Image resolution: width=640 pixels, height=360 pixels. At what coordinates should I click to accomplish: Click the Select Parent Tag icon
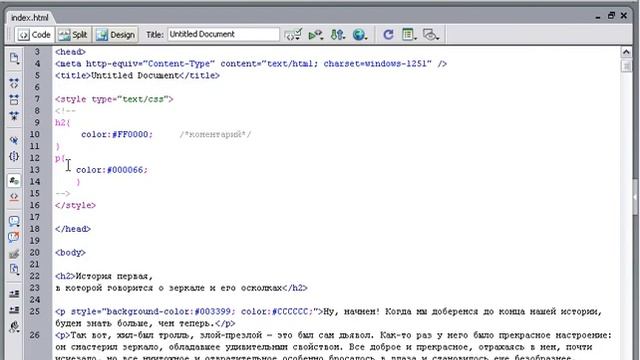click(x=14, y=140)
